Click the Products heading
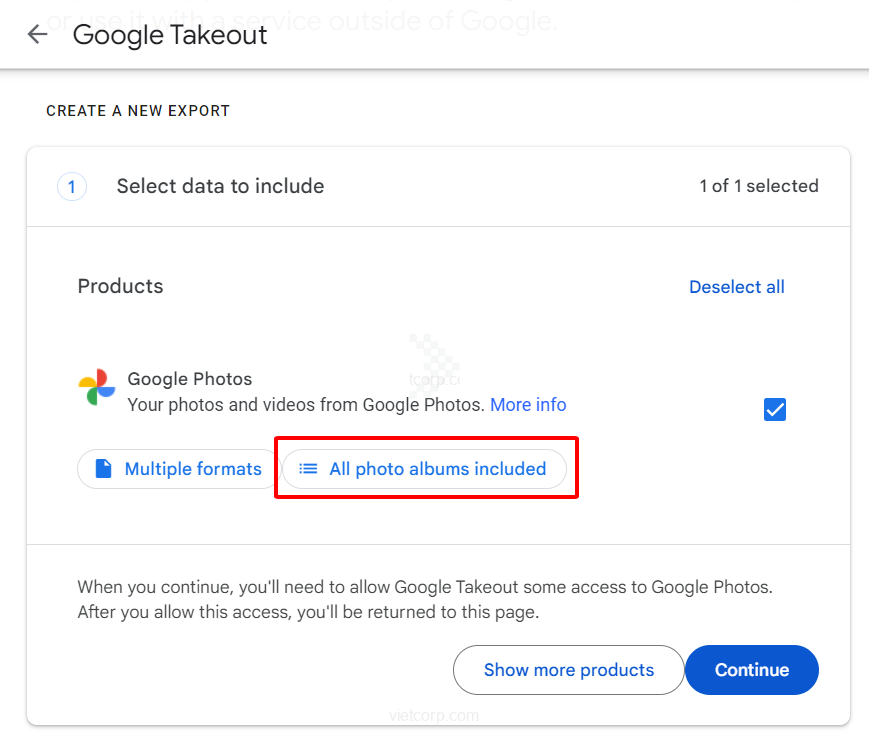Screen dimensions: 869x734 [x=120, y=286]
